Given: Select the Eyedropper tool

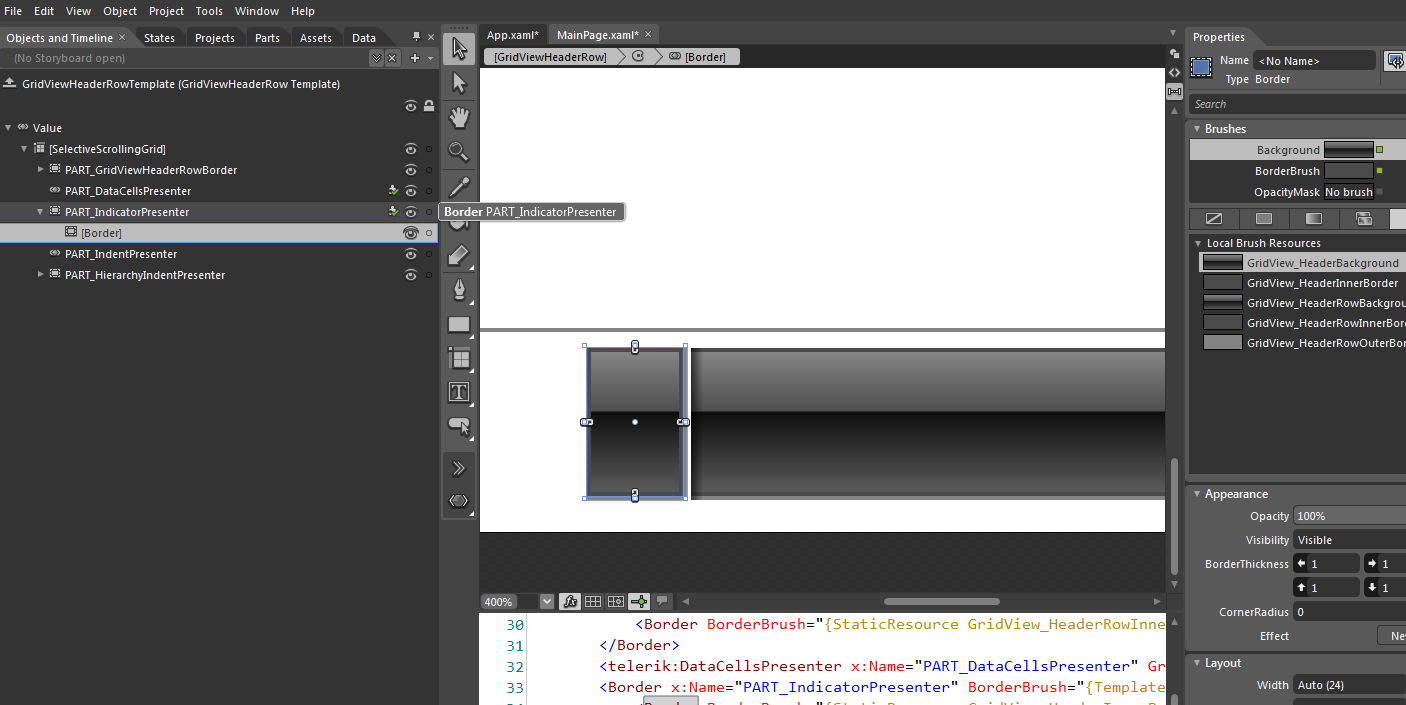Looking at the screenshot, I should click(459, 186).
